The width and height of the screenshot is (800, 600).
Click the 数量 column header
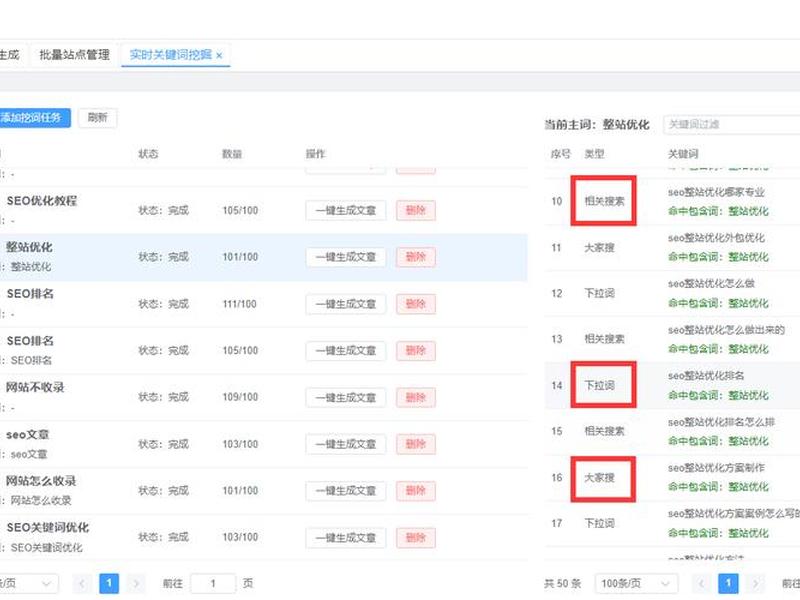click(232, 154)
